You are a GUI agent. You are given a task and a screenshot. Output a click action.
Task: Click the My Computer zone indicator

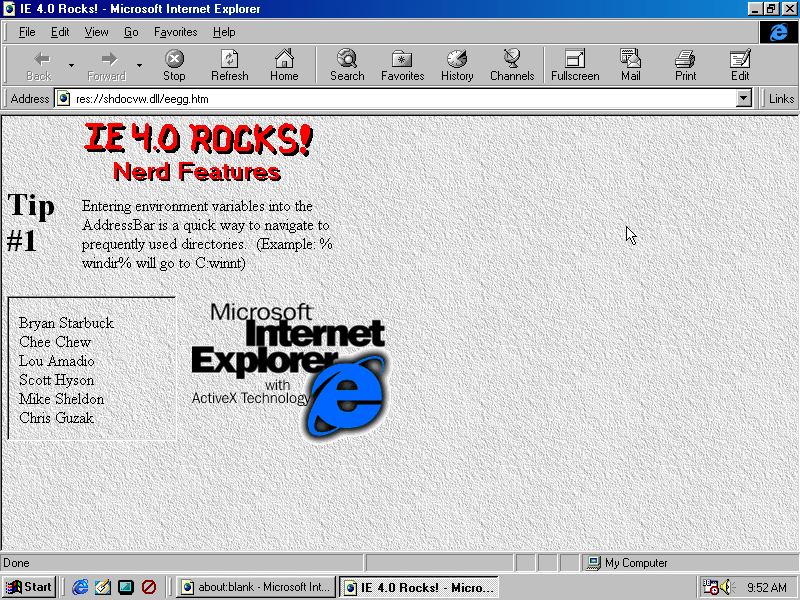(689, 563)
